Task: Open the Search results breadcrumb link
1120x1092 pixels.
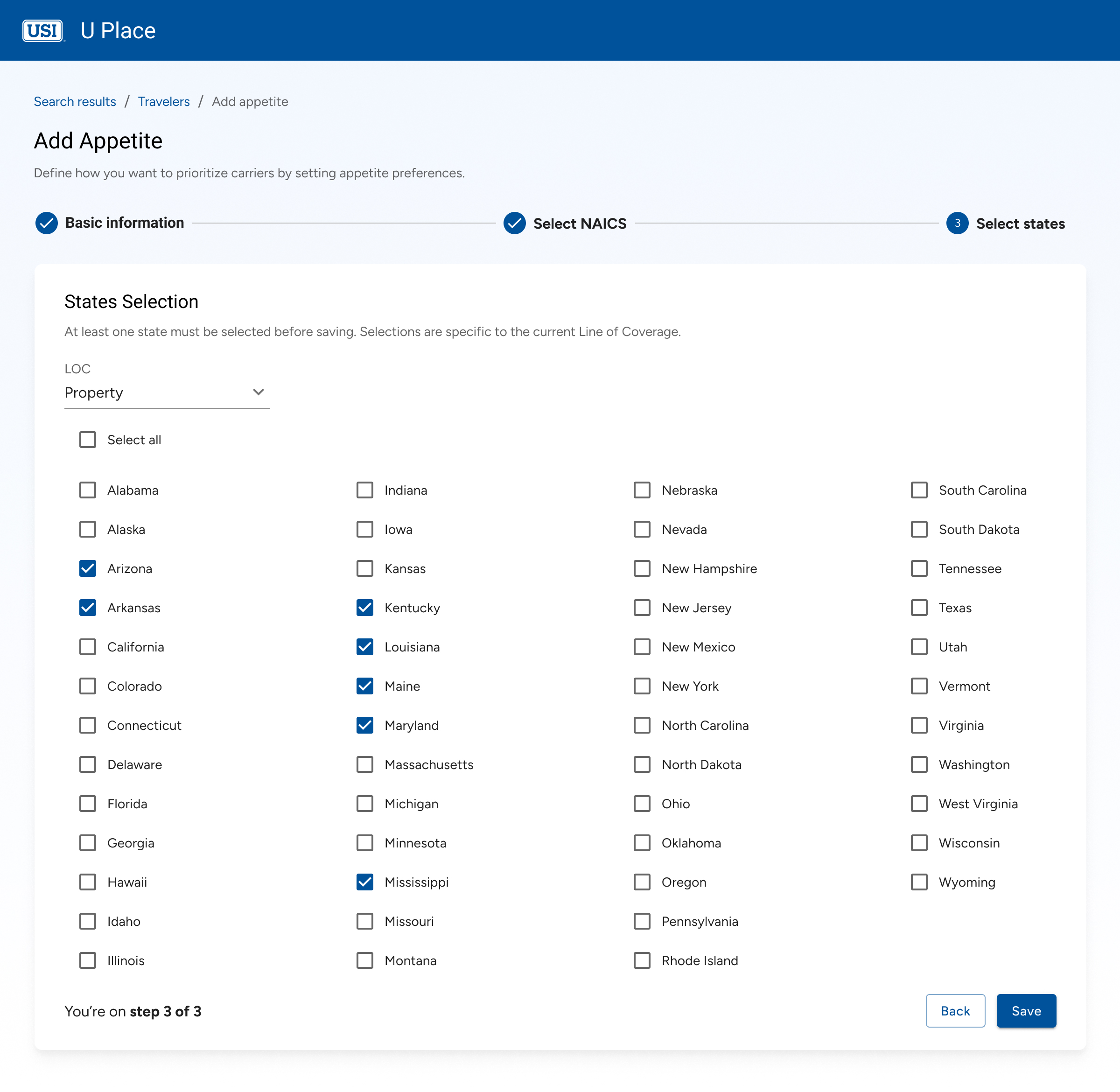Action: pyautogui.click(x=75, y=102)
